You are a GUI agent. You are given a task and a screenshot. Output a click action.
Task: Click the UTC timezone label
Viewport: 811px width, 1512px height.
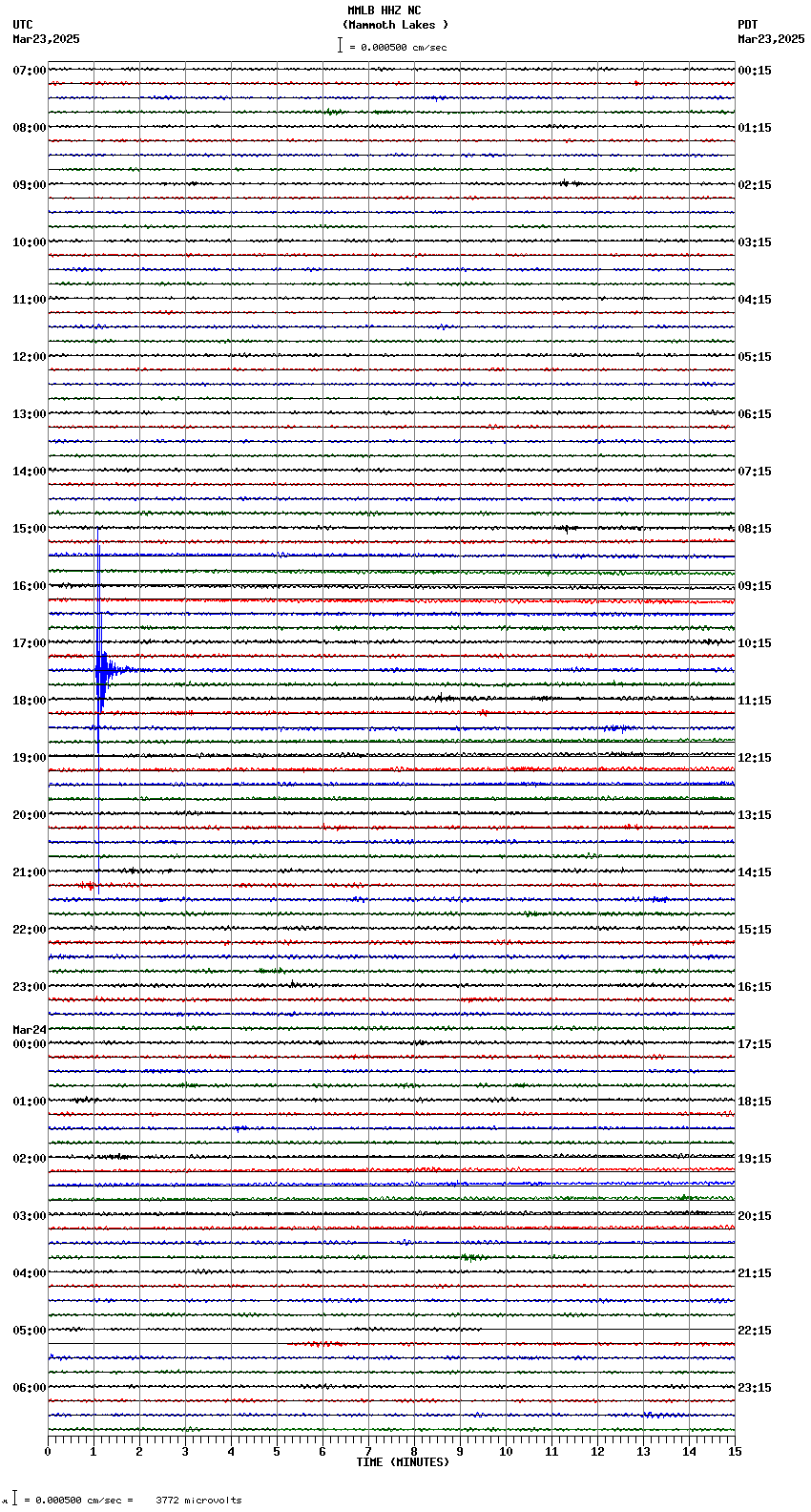tap(23, 25)
